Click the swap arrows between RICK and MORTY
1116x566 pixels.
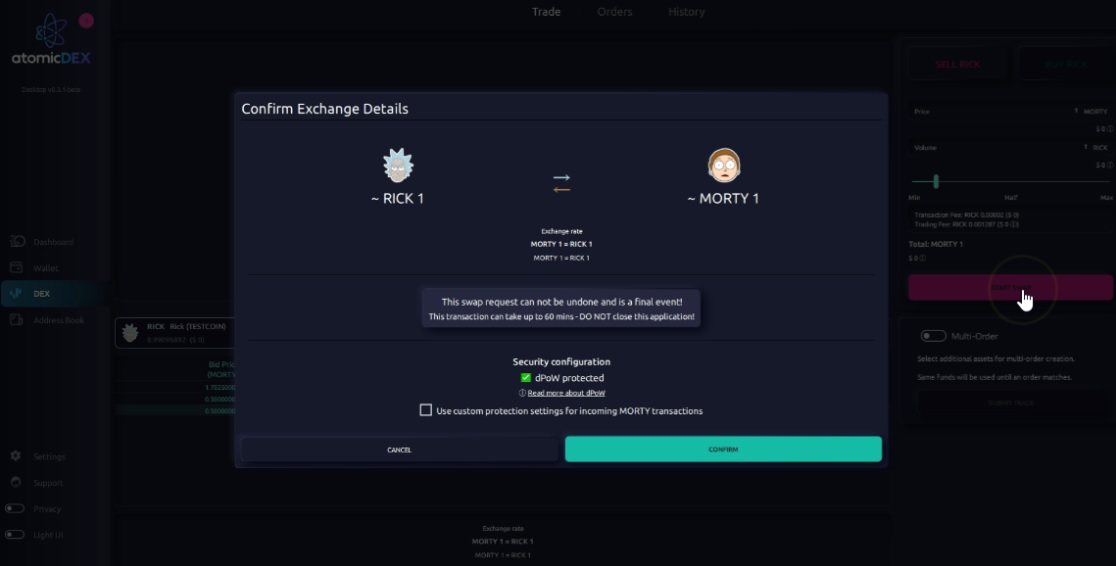coord(562,183)
